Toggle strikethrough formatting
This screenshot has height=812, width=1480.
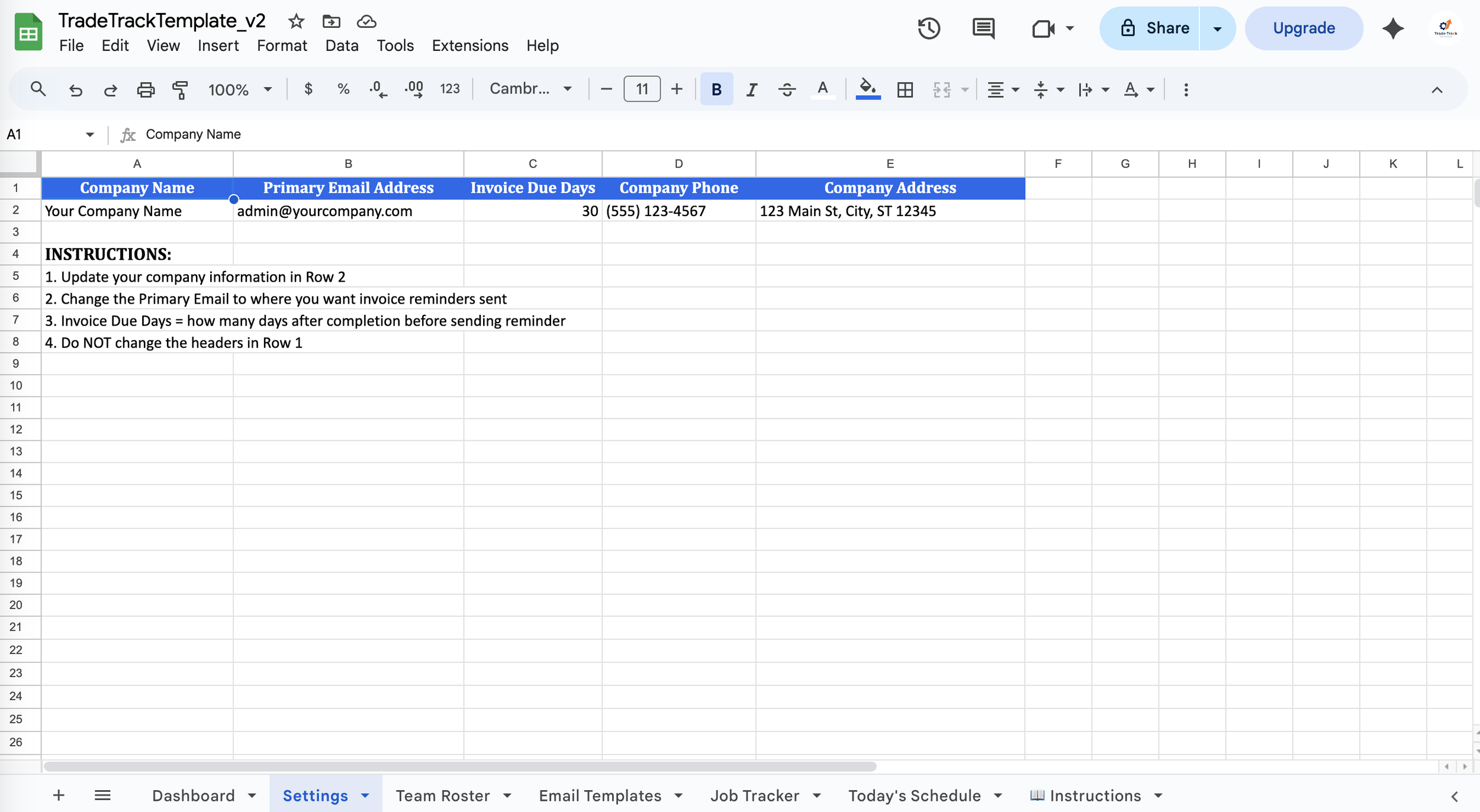pyautogui.click(x=787, y=89)
